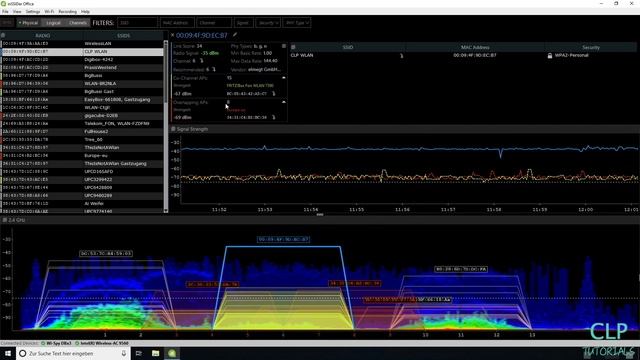Click the Wi-Spy DBx3 connected device indicator

pos(56,343)
